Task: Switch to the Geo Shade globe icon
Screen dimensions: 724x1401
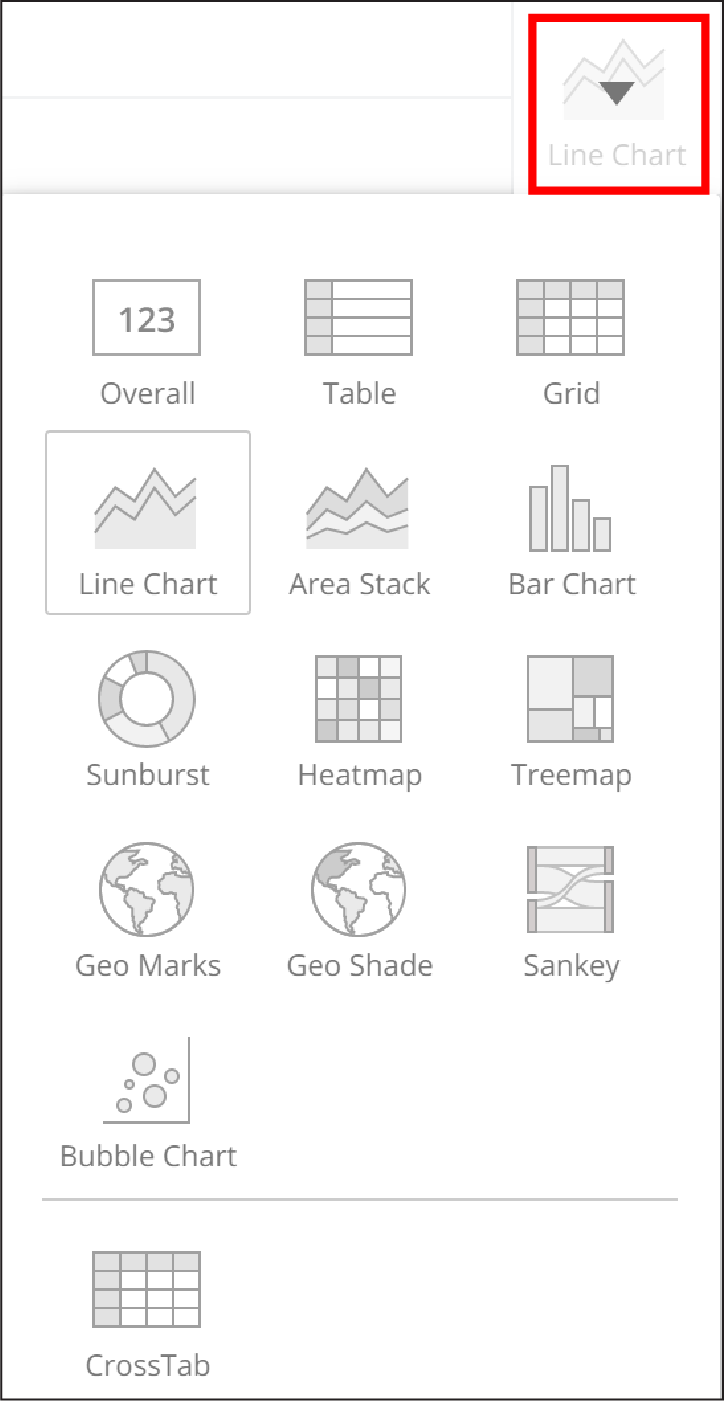Action: coord(358,890)
